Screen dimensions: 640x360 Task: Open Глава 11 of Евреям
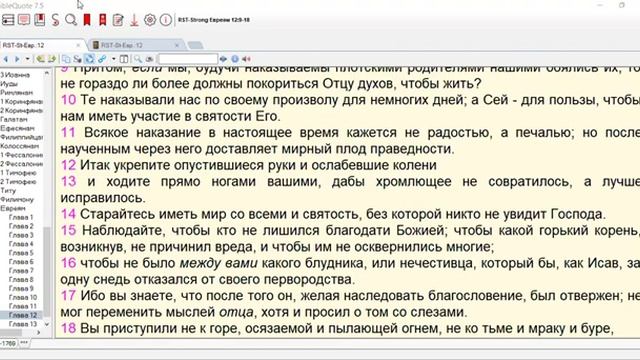click(x=22, y=306)
